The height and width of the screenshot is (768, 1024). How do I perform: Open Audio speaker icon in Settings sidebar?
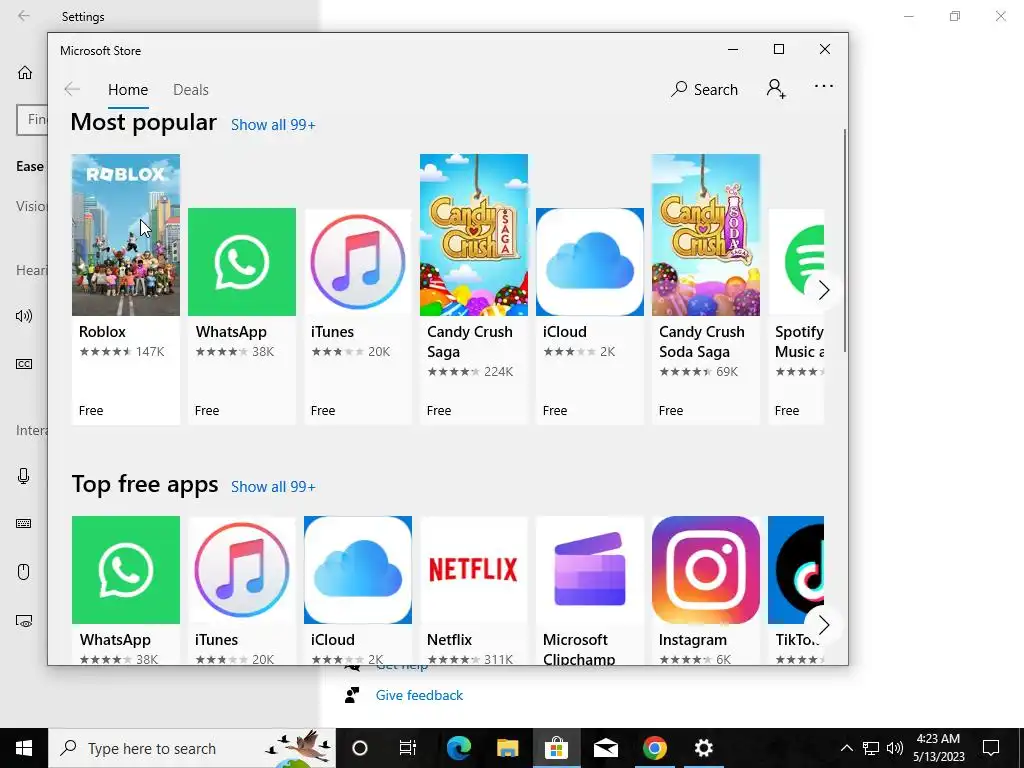24,317
